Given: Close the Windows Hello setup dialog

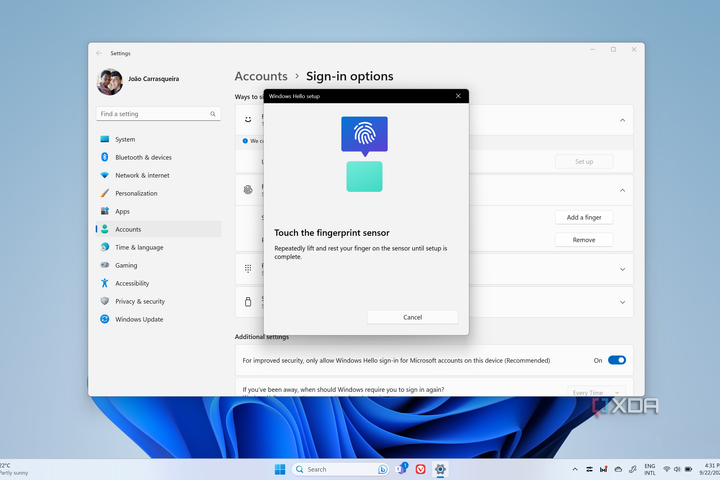Looking at the screenshot, I should click(458, 96).
